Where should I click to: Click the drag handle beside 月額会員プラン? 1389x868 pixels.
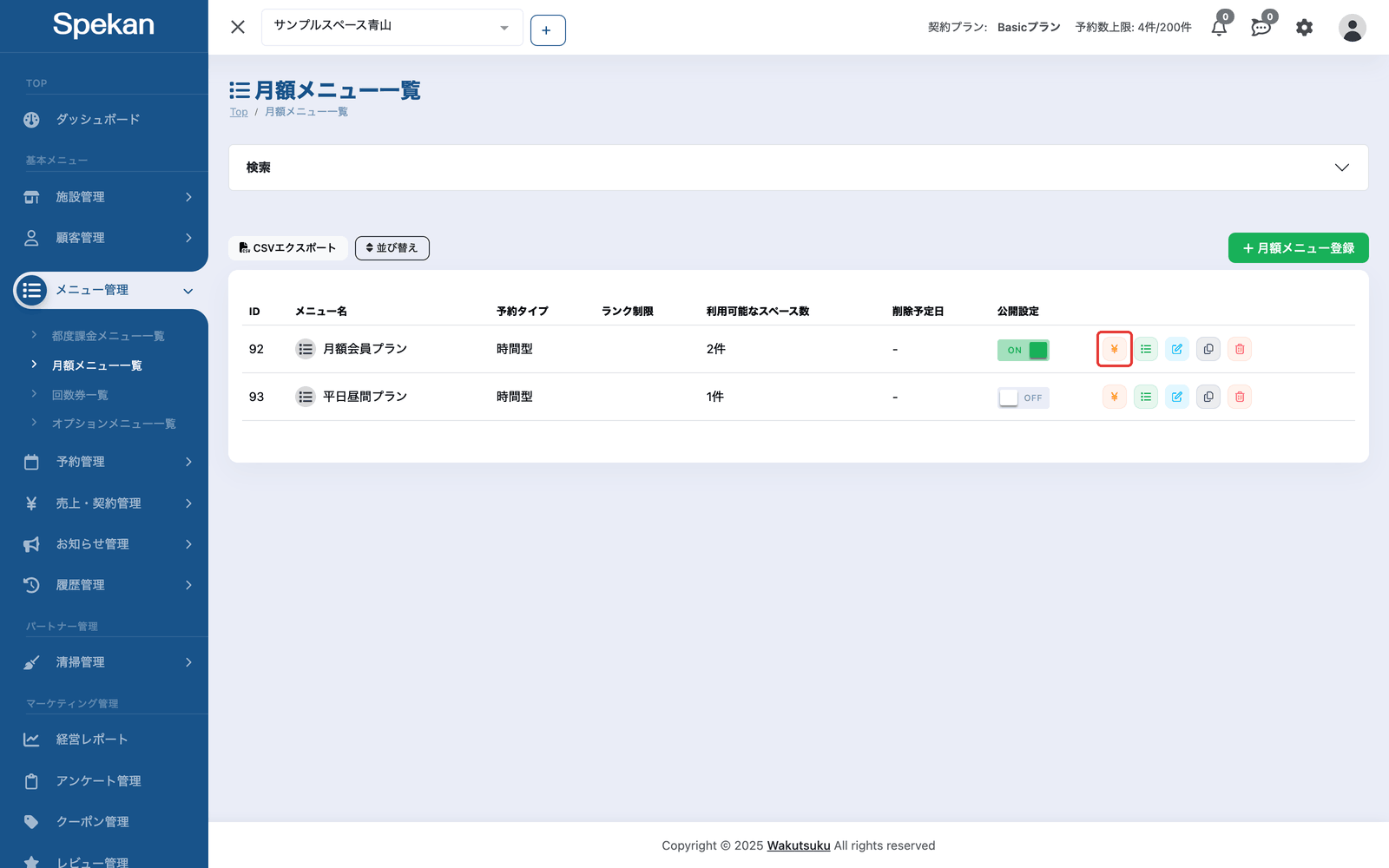pyautogui.click(x=306, y=349)
